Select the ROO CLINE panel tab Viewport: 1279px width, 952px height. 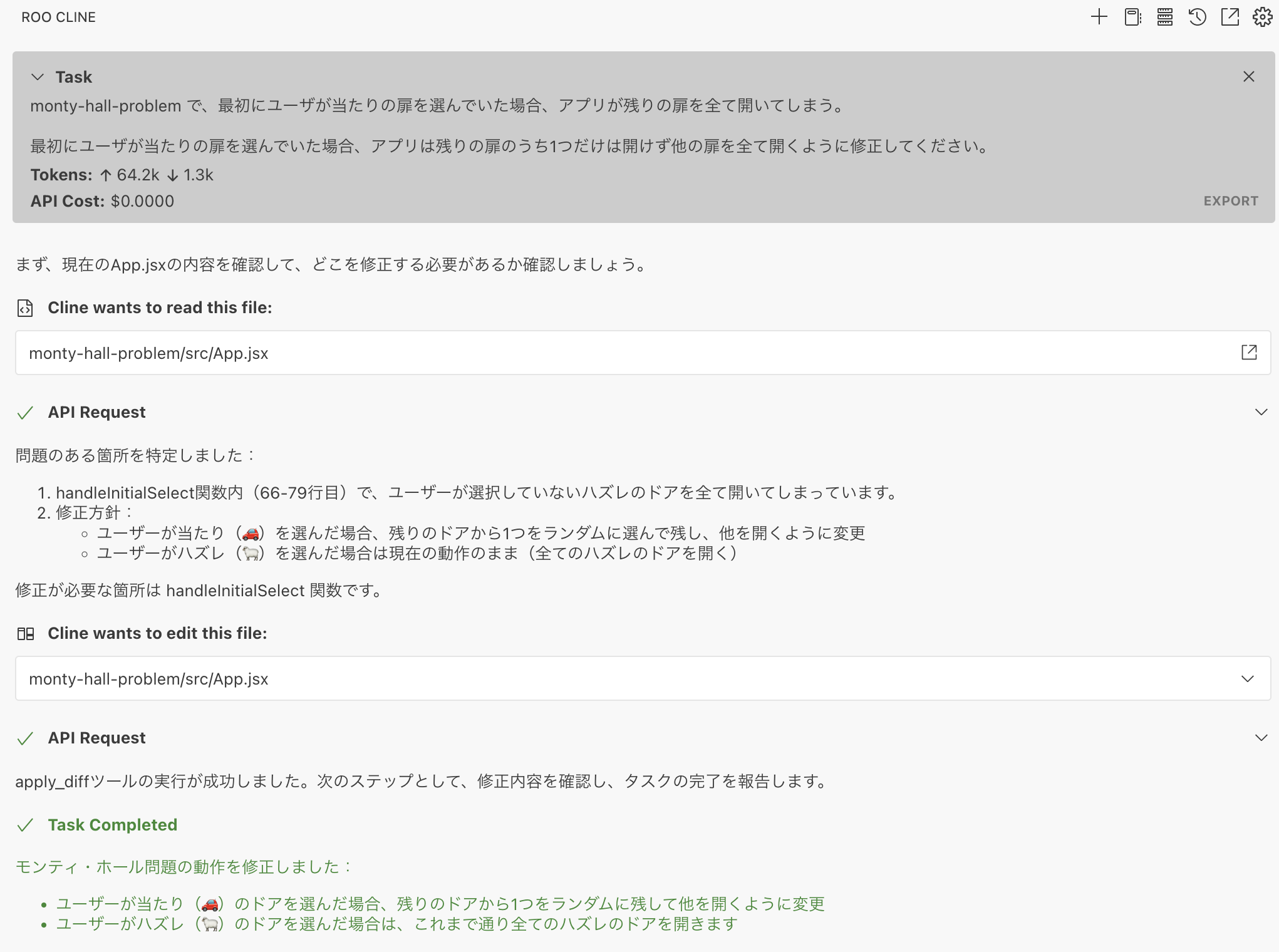click(x=58, y=17)
